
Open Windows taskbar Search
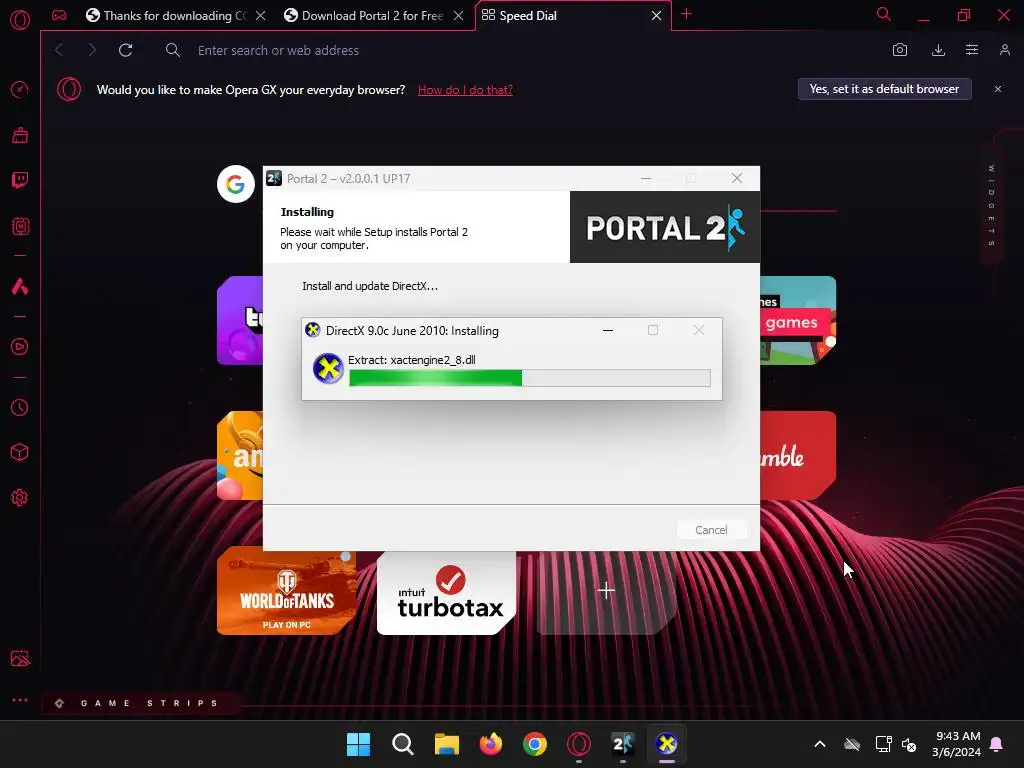click(x=402, y=744)
